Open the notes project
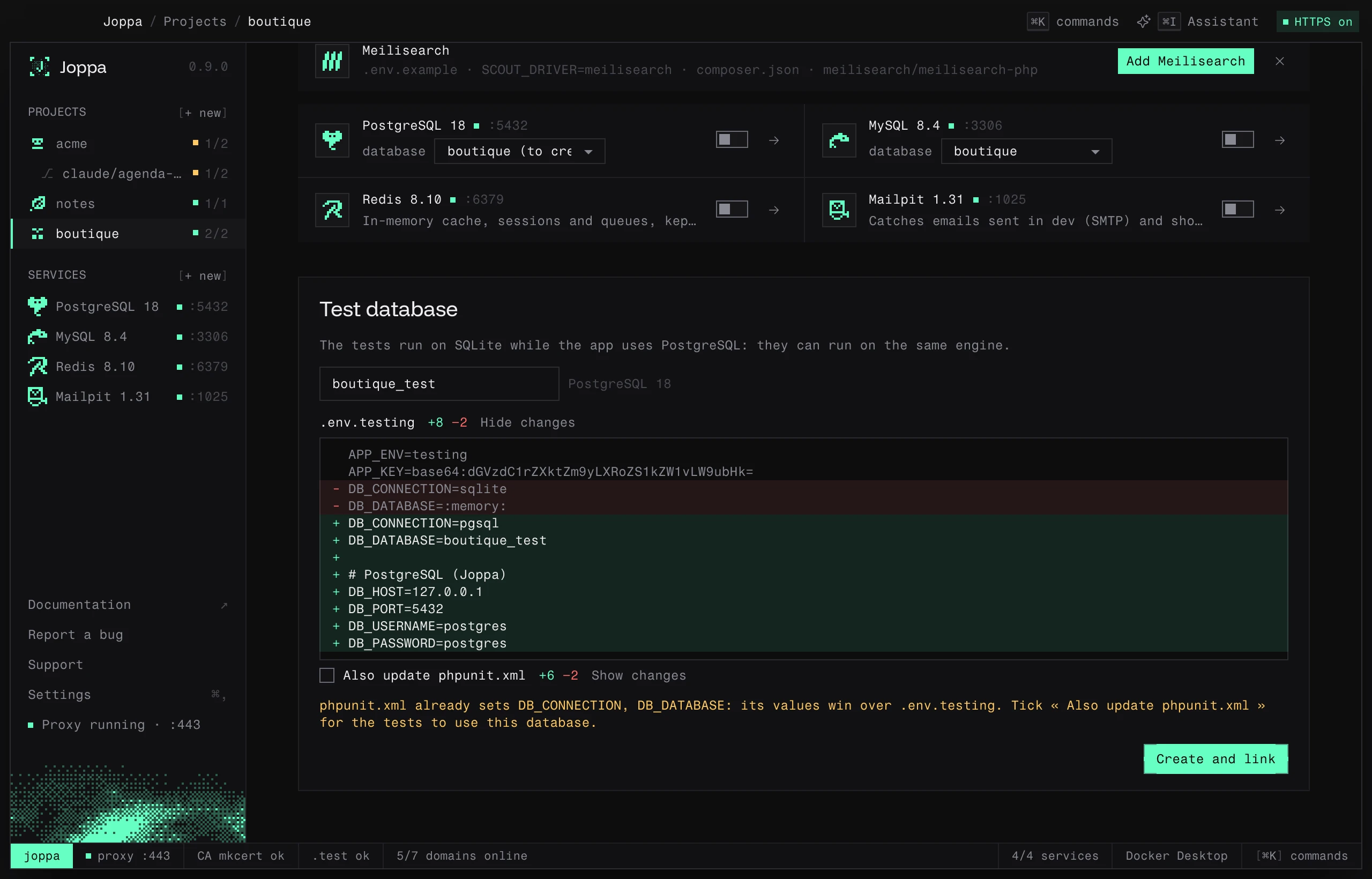 point(128,203)
